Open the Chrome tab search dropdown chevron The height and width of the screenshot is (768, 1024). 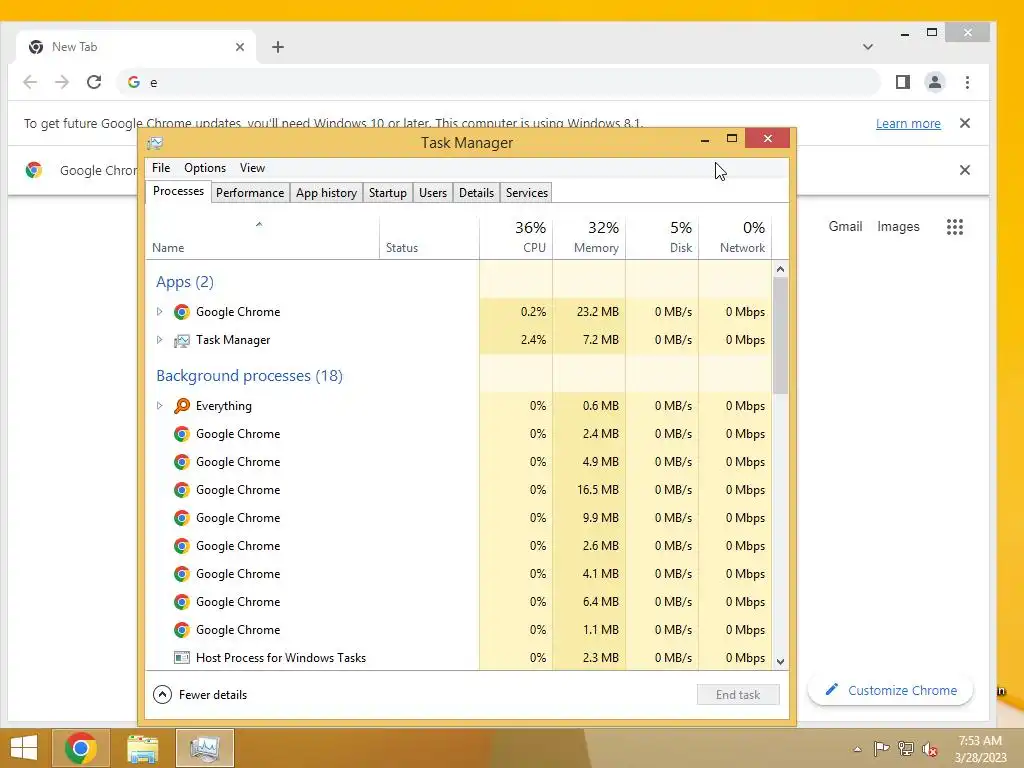[x=867, y=47]
